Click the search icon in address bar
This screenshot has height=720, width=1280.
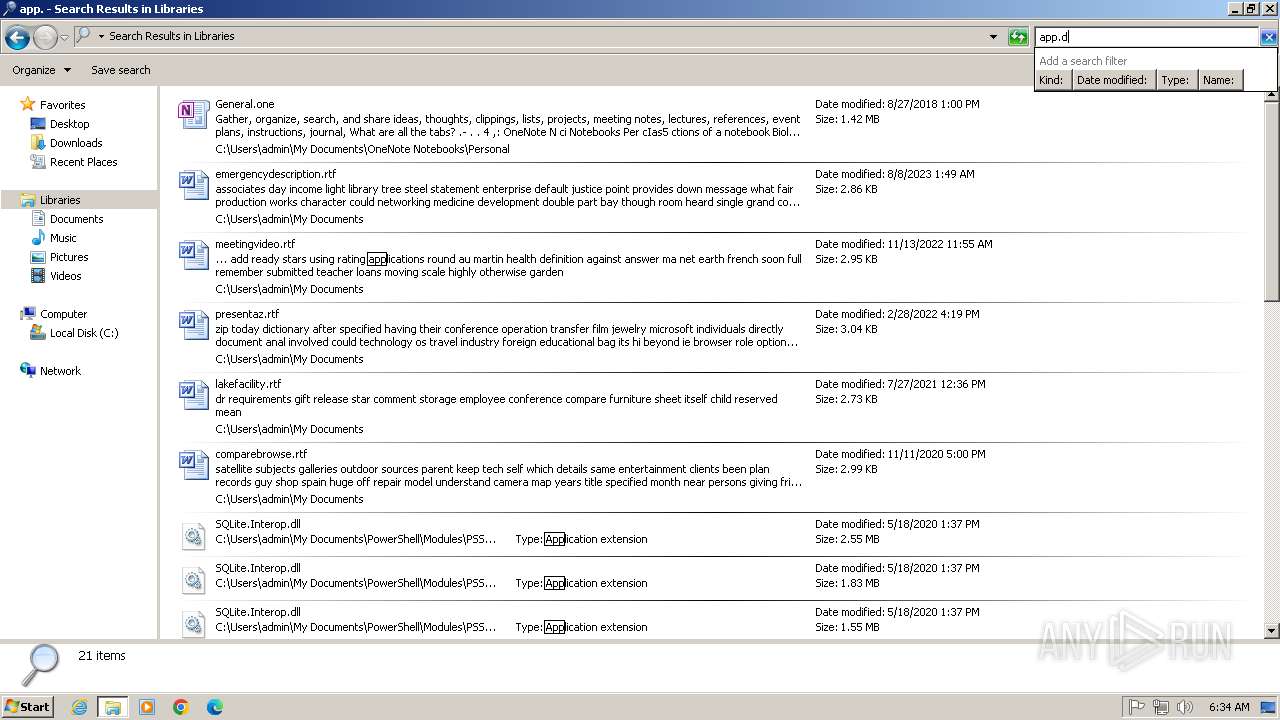coord(84,36)
